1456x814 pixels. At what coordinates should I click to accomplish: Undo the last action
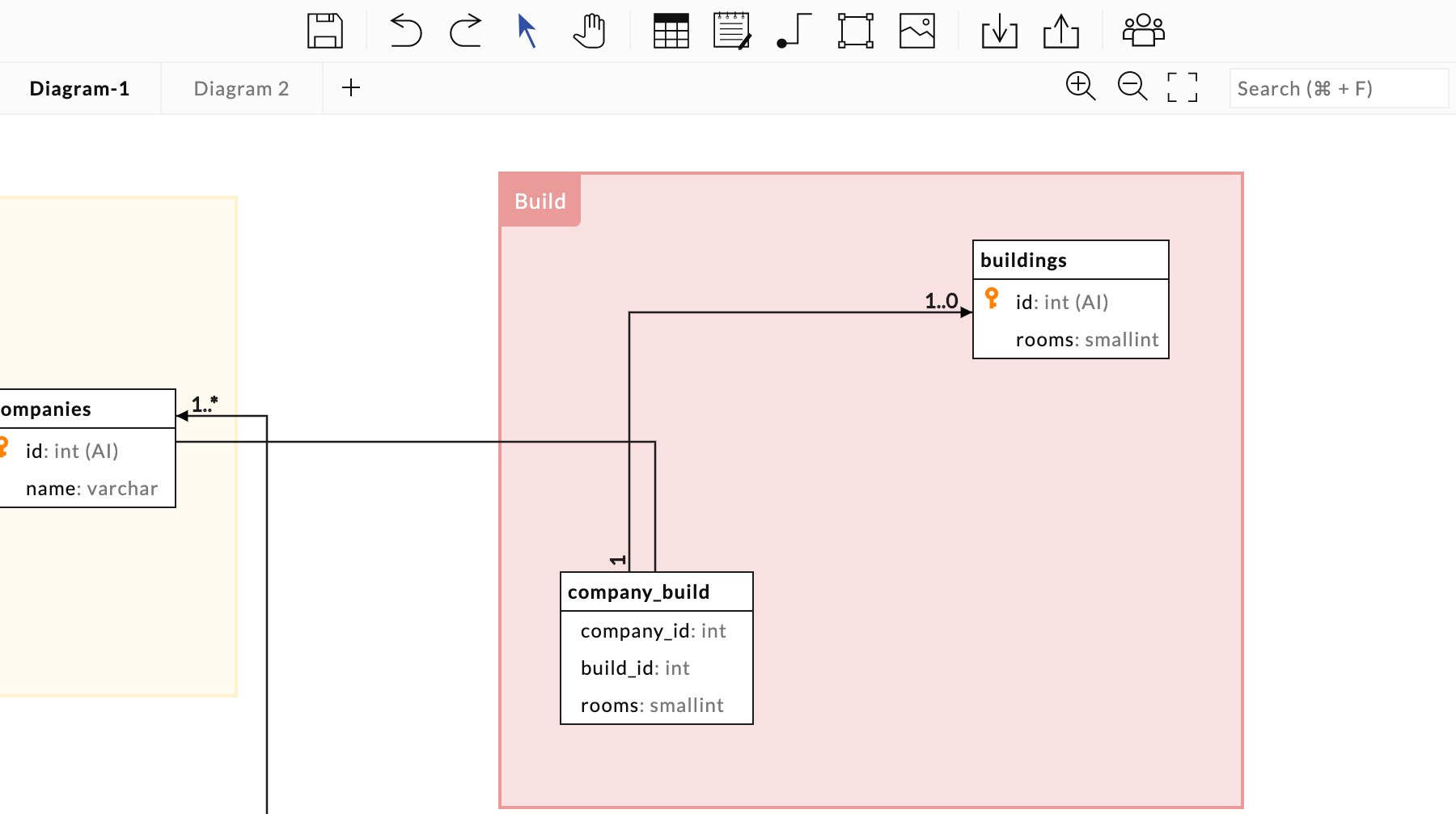point(404,30)
